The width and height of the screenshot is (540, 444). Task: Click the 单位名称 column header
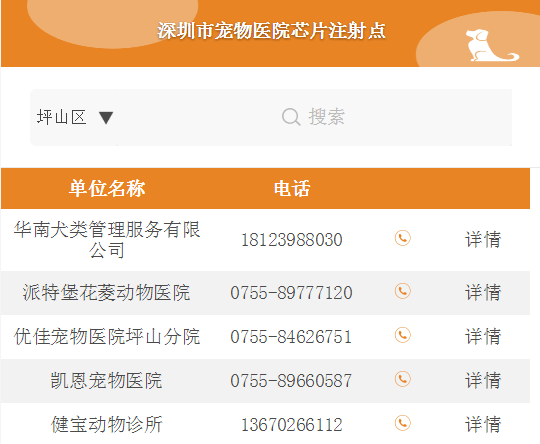point(107,188)
